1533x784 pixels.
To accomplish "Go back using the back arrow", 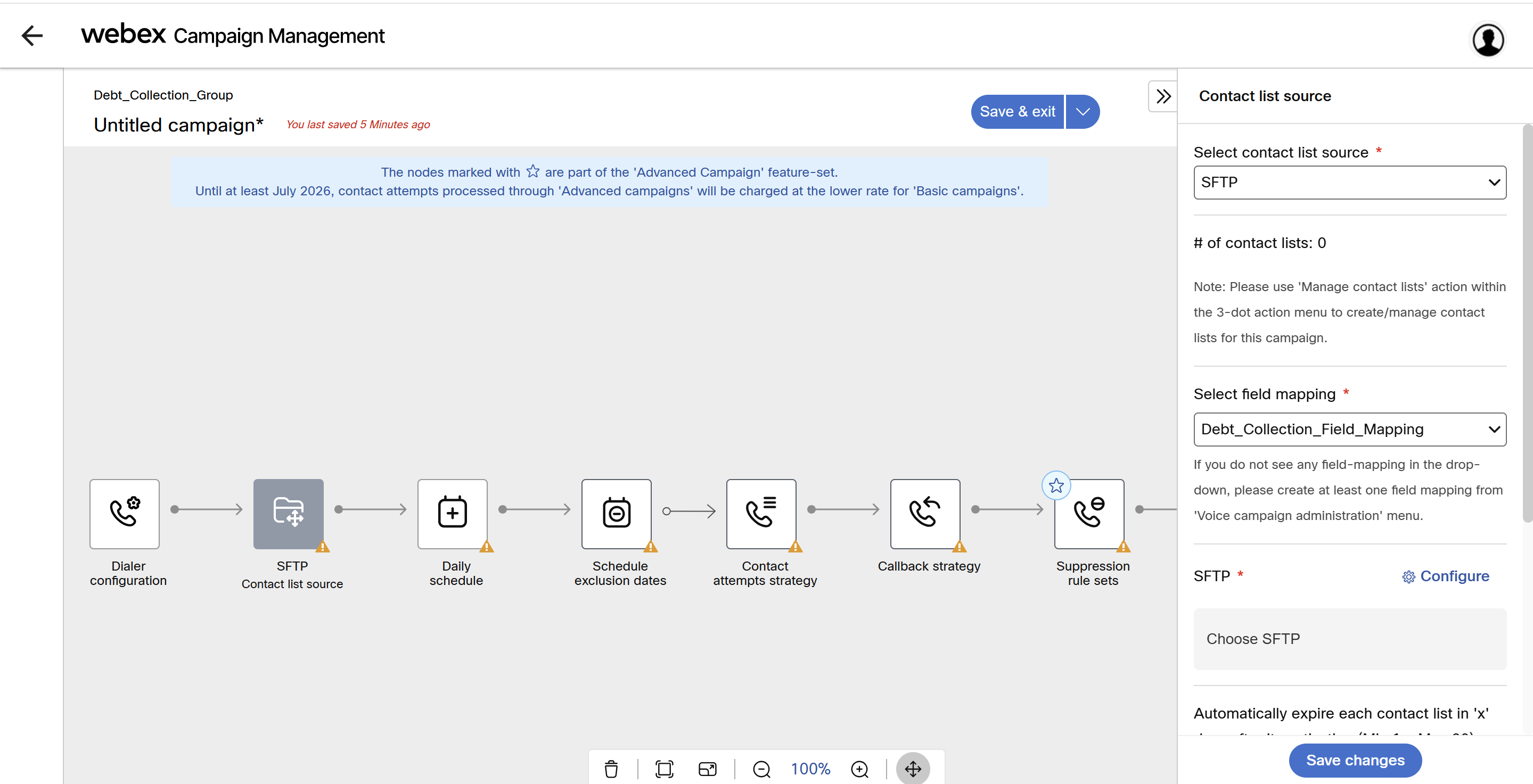I will pos(32,36).
